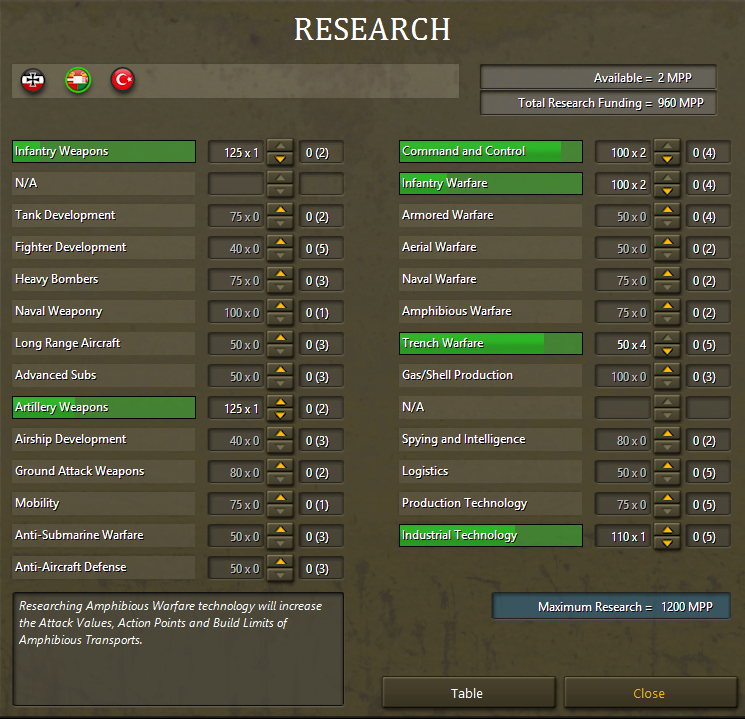745x719 pixels.
Task: Click the Maximum Research 1200 MPP box
Action: click(611, 606)
